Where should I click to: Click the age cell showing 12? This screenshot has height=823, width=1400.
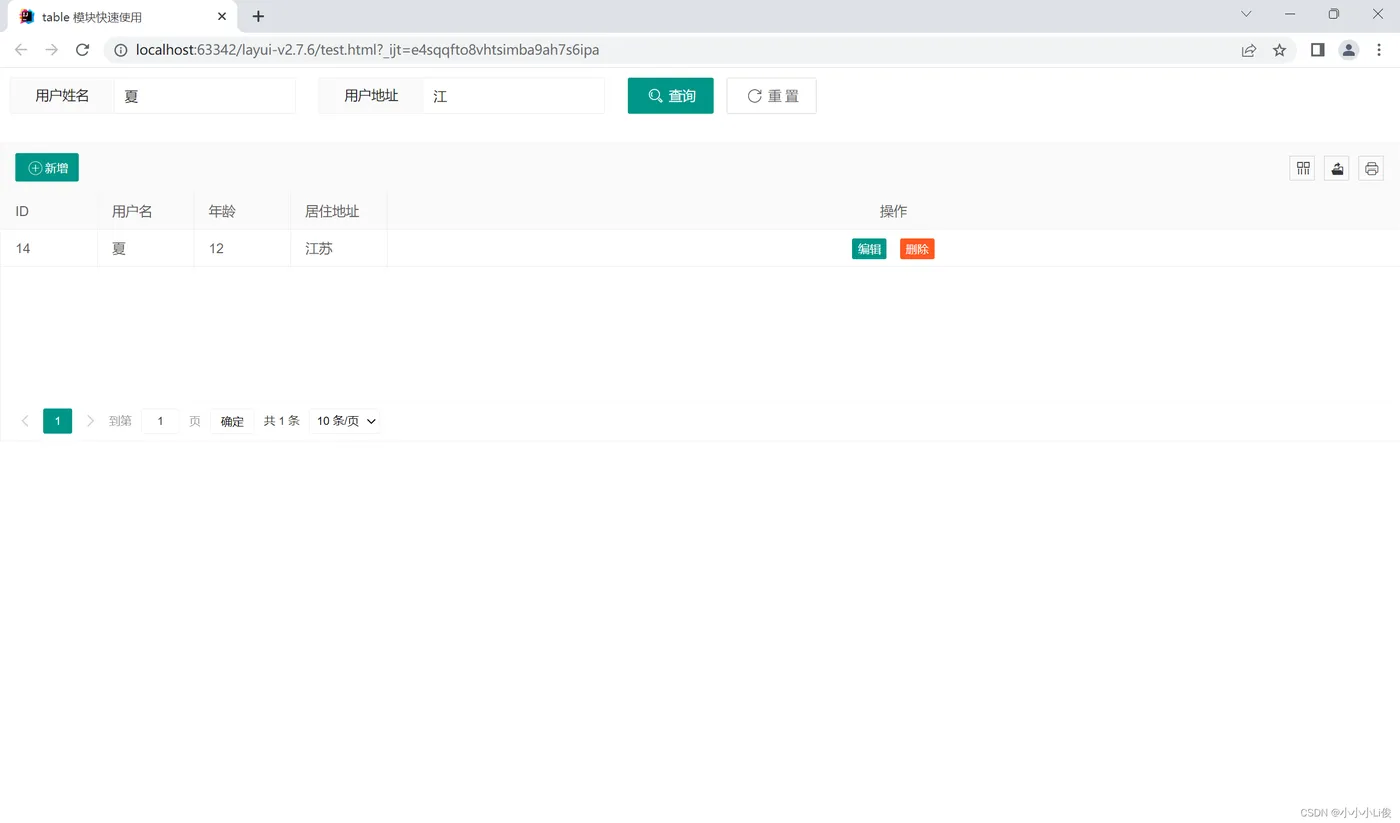coord(242,248)
